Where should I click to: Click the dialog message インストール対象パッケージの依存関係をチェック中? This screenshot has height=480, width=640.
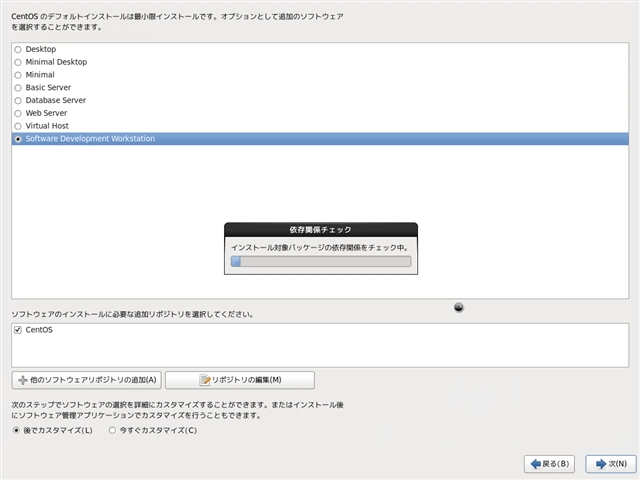click(x=320, y=248)
